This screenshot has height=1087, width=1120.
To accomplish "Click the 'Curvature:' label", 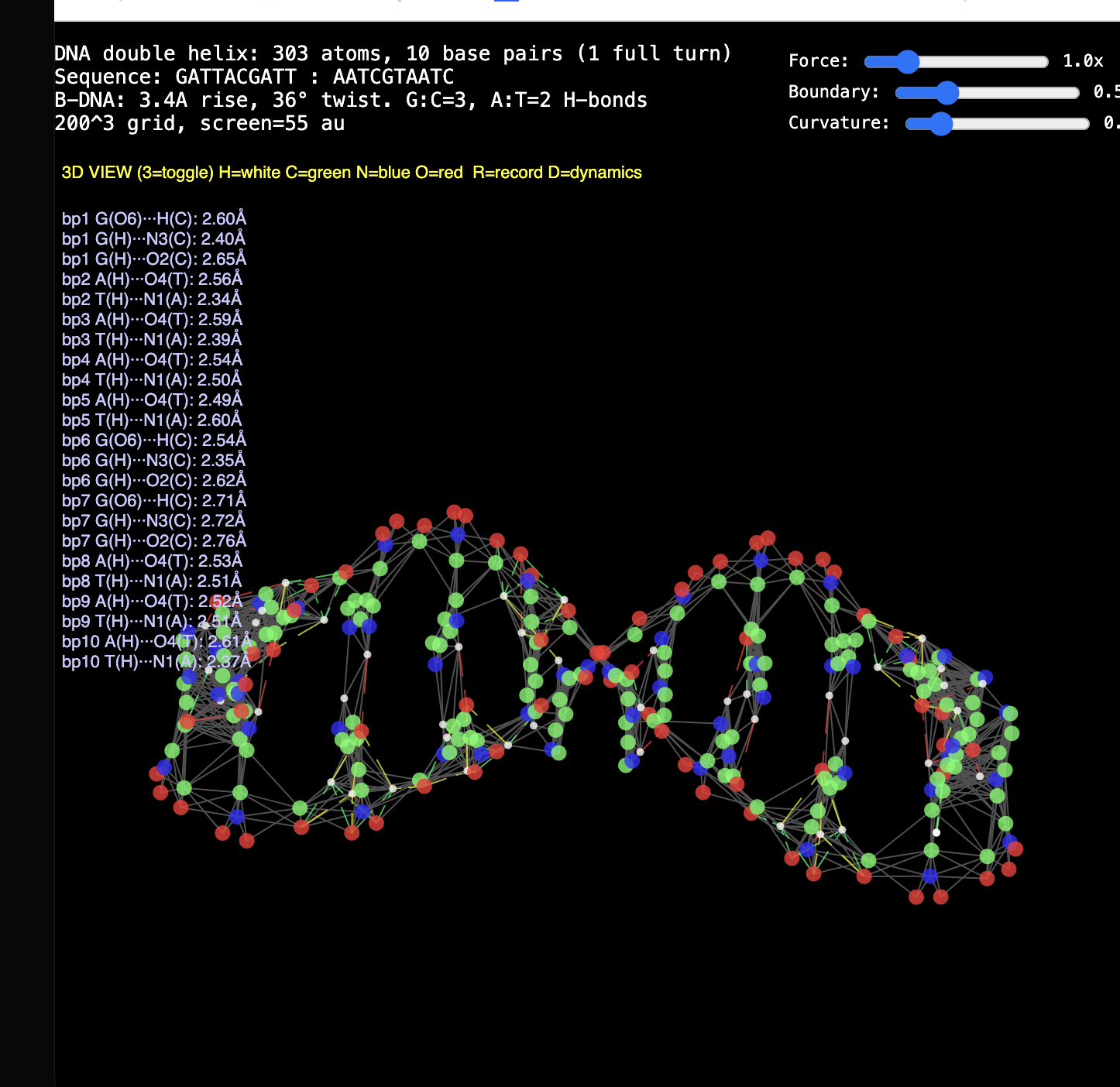I will [839, 123].
